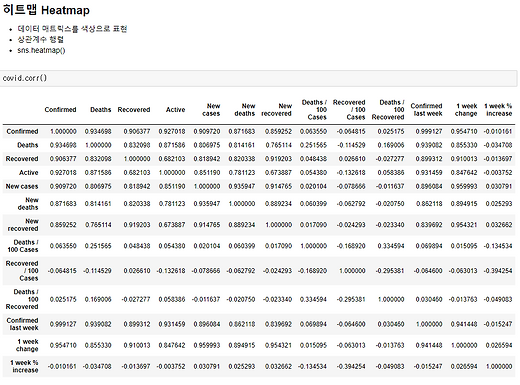Click cell value 0.030791 in New cases row
Image resolution: width=520 pixels, height=385 pixels.
[x=499, y=186]
